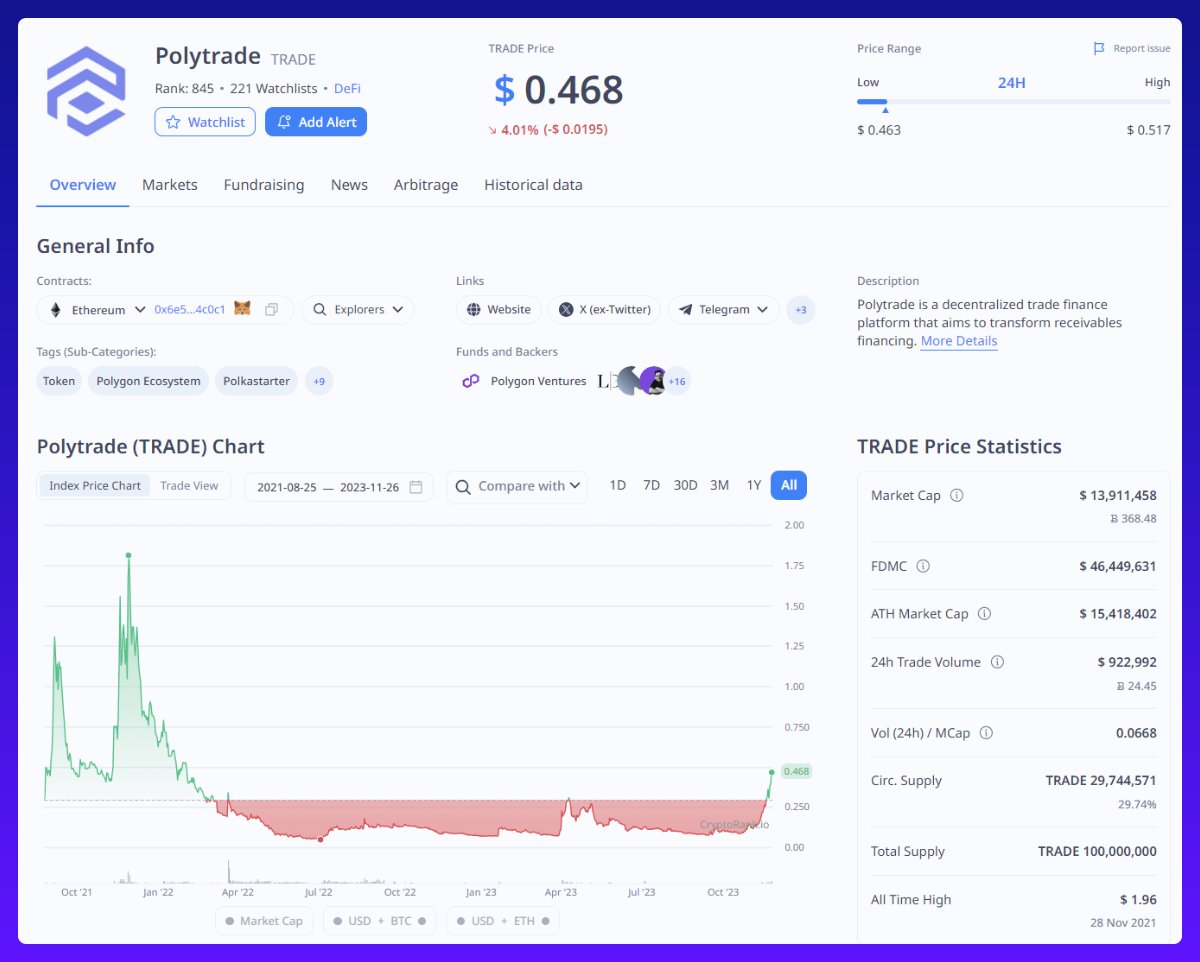
Task: Click the FDMC info icon
Action: tap(923, 566)
